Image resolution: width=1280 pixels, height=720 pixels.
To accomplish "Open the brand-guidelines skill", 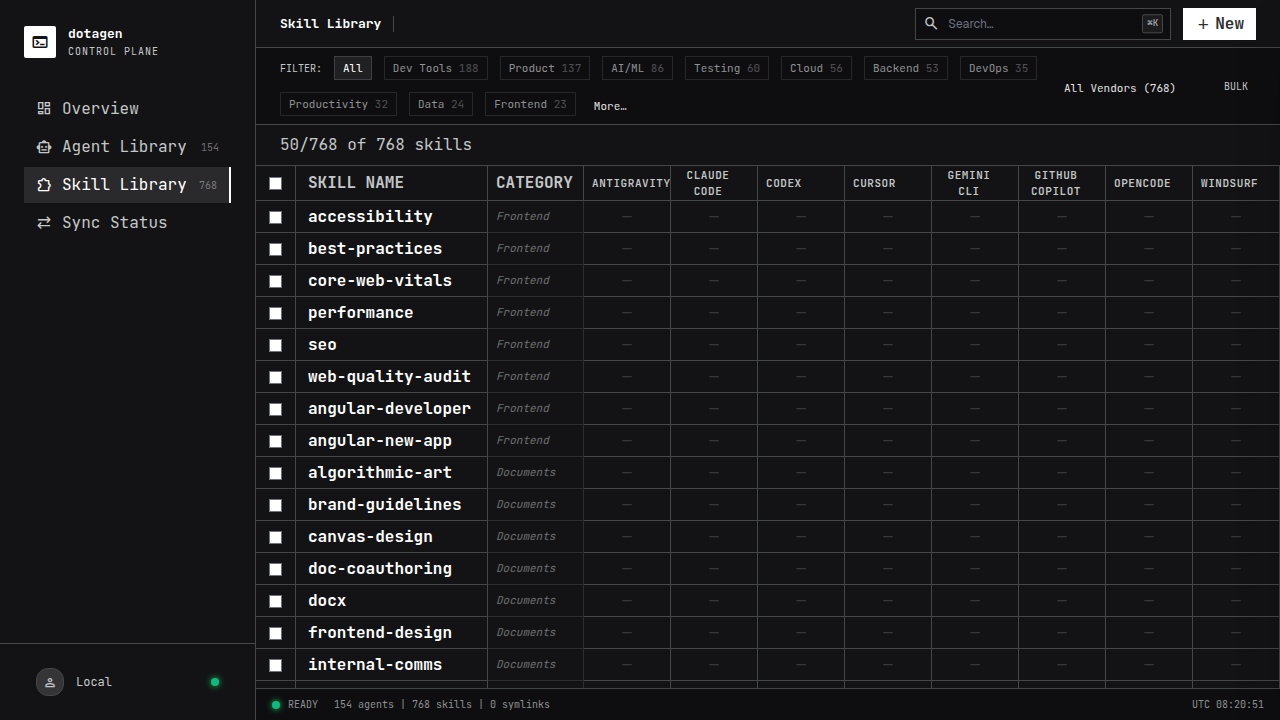I will coord(385,505).
